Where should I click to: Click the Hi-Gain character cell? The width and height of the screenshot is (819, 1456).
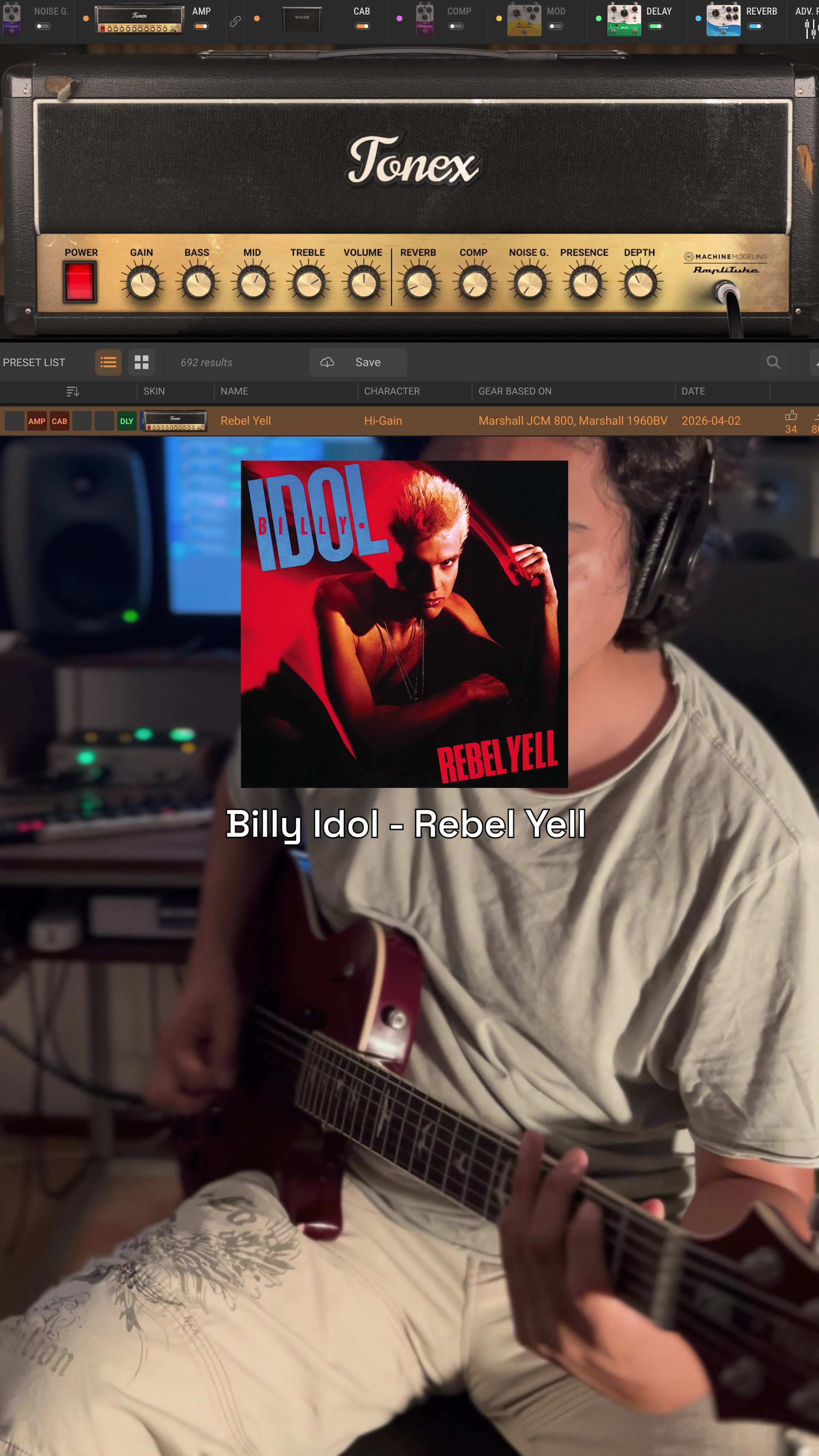pyautogui.click(x=383, y=421)
